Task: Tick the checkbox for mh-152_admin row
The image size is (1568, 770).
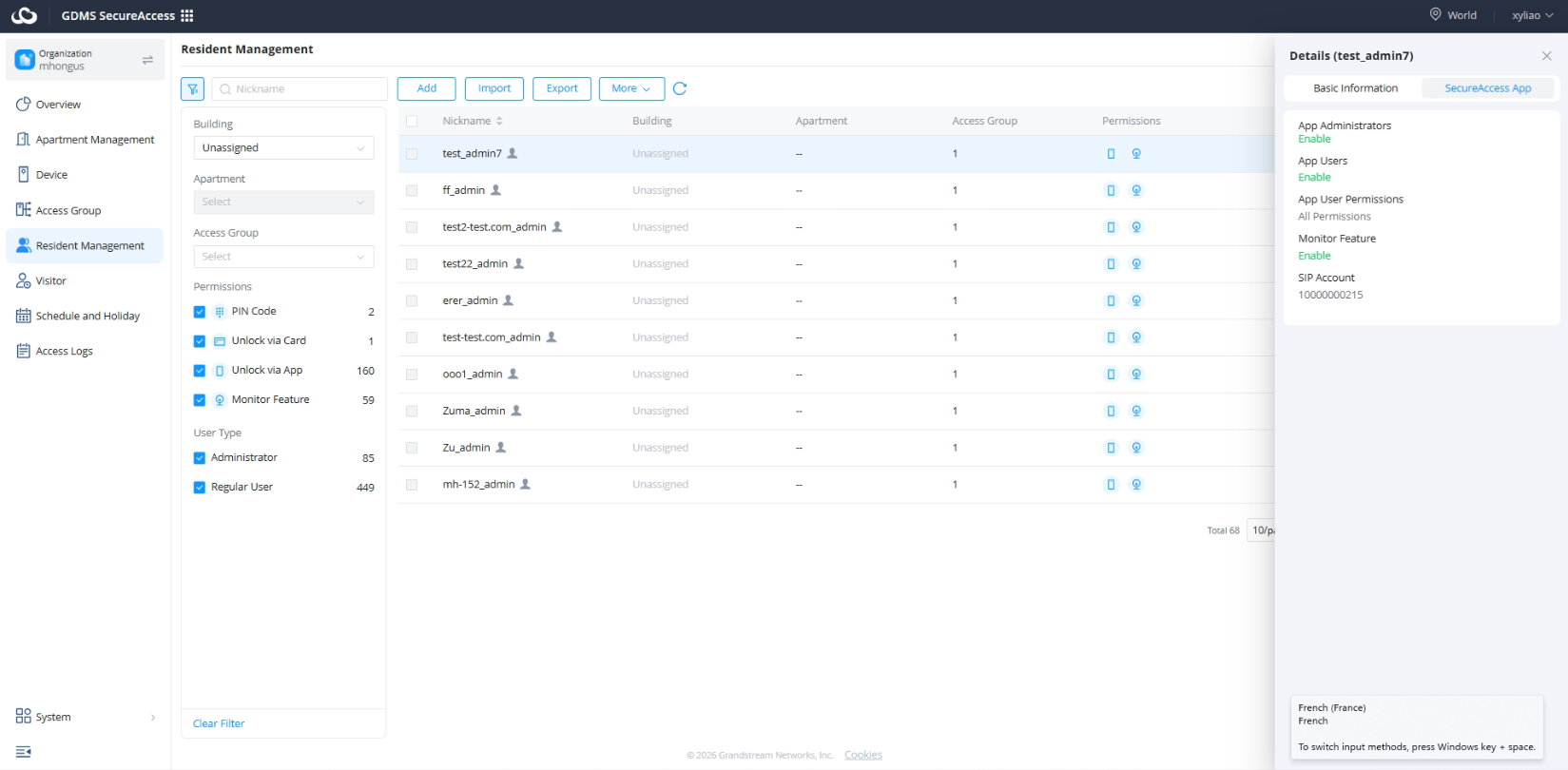Action: (412, 485)
